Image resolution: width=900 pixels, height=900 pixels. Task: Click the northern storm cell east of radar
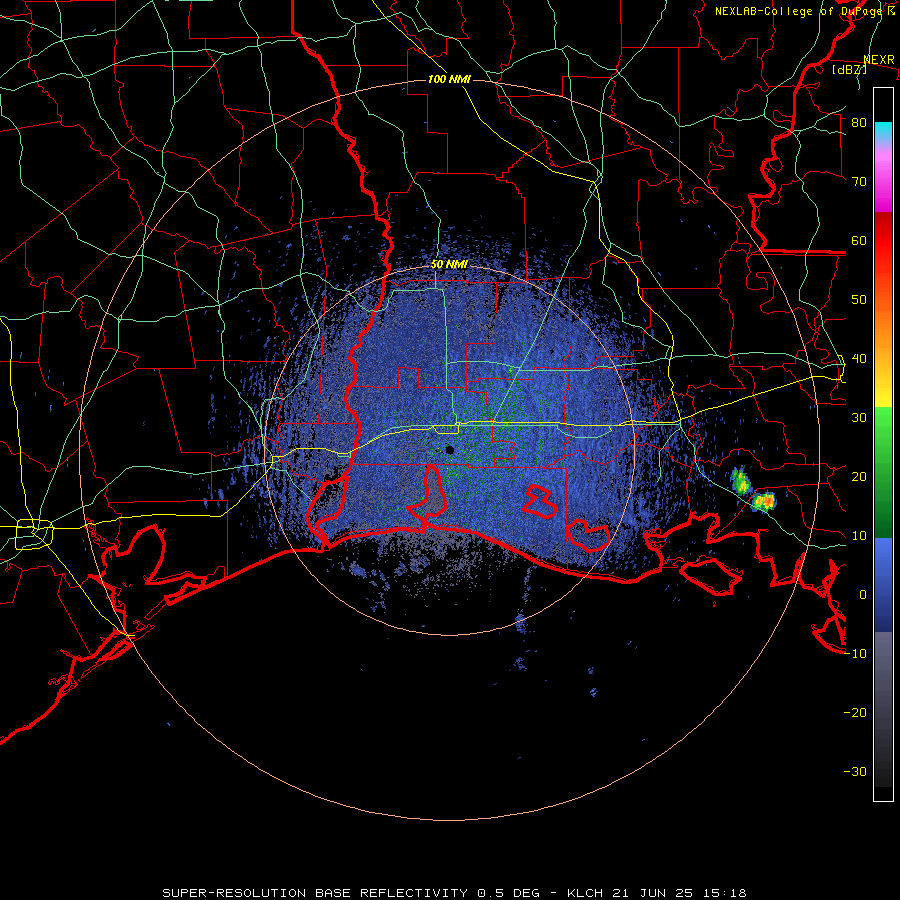point(740,480)
